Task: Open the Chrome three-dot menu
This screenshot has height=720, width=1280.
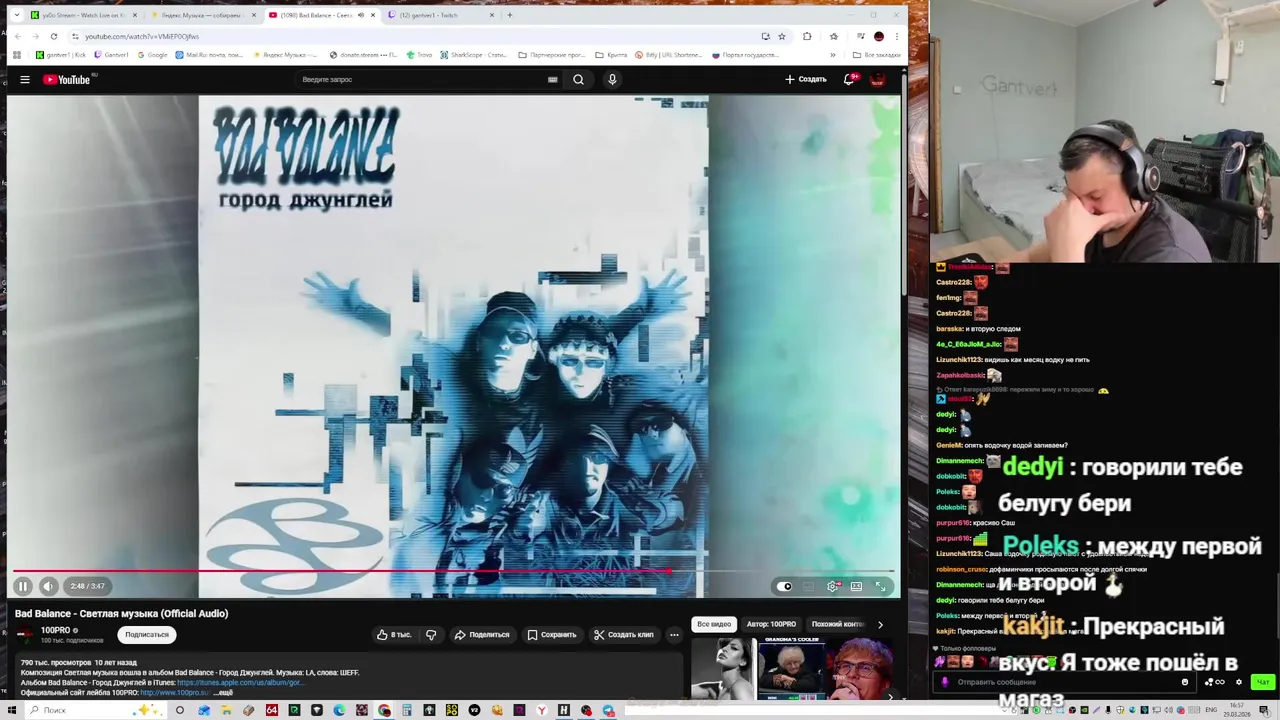Action: 897,36
